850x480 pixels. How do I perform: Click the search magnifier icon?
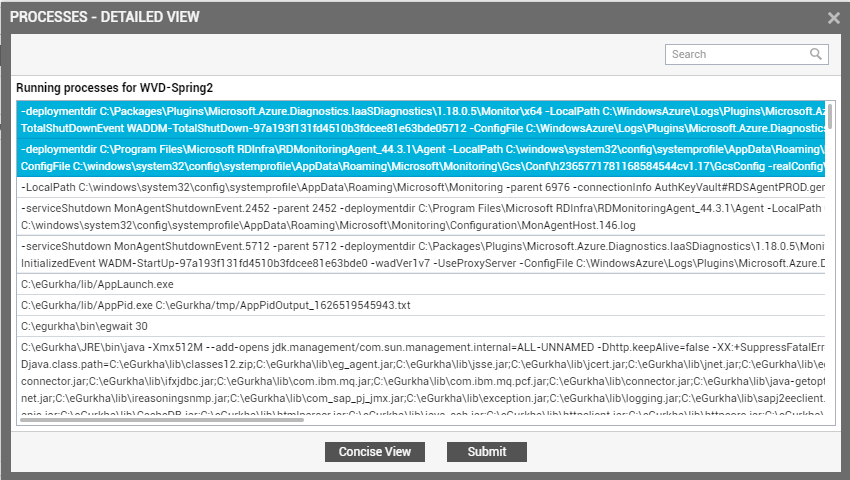point(815,54)
